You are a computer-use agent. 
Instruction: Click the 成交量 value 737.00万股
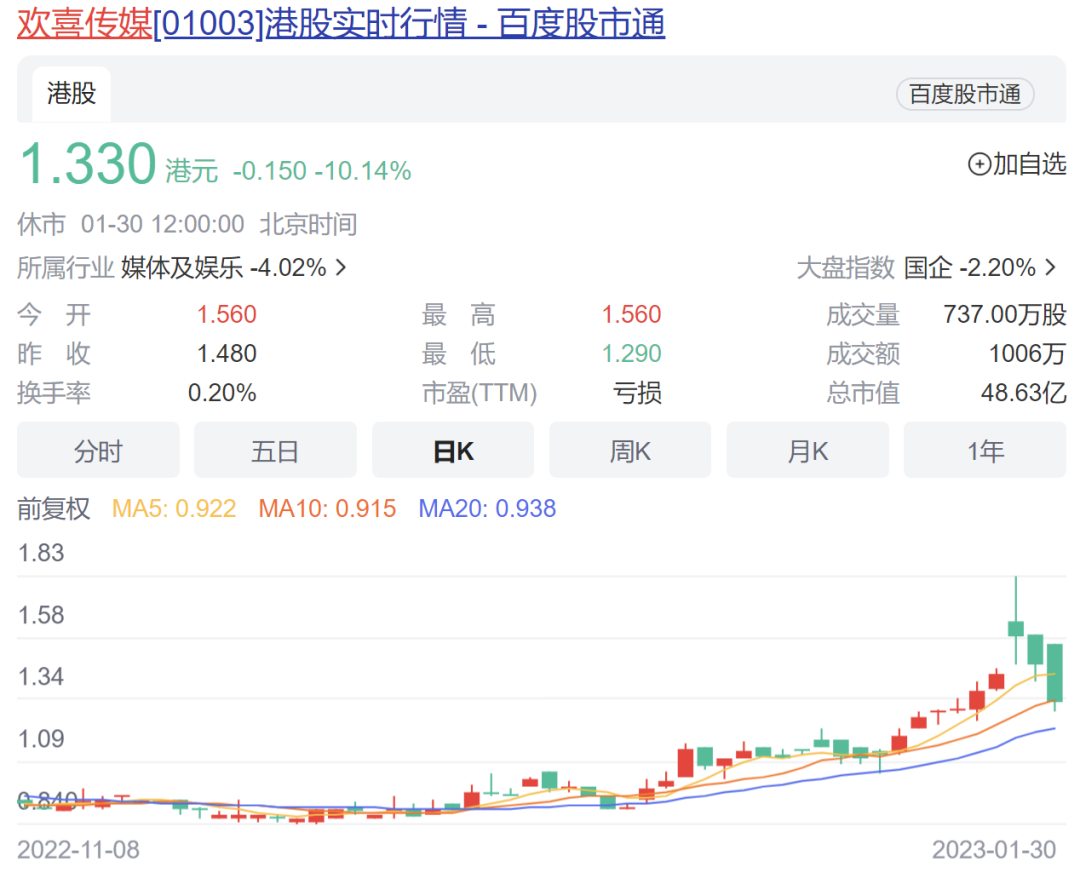(1005, 314)
